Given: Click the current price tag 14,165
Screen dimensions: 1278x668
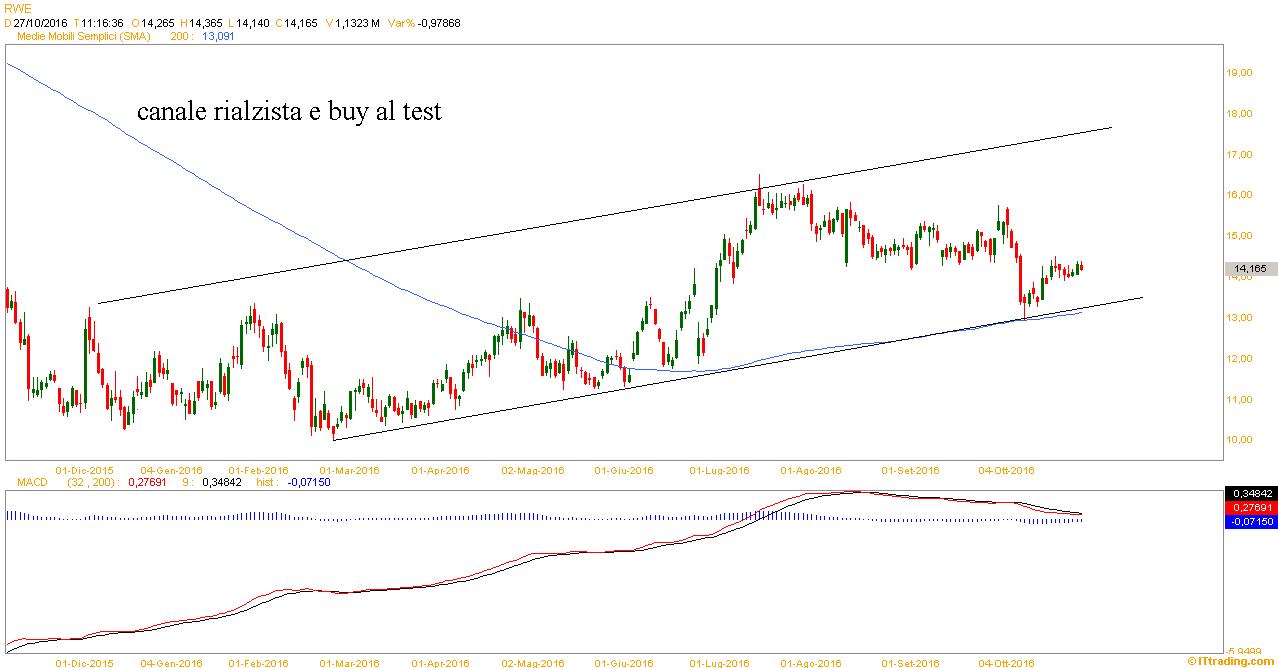Looking at the screenshot, I should pos(1250,268).
